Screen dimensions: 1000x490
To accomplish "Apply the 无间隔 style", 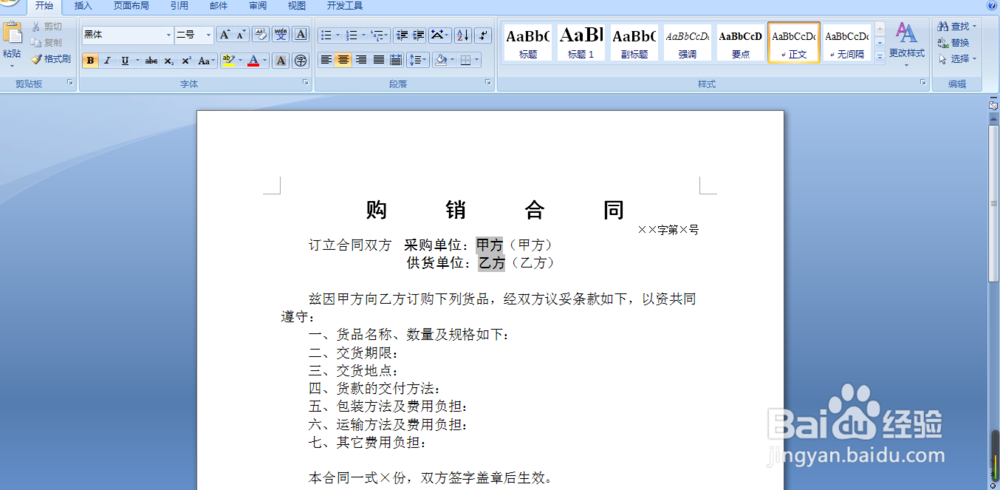I will coord(847,42).
